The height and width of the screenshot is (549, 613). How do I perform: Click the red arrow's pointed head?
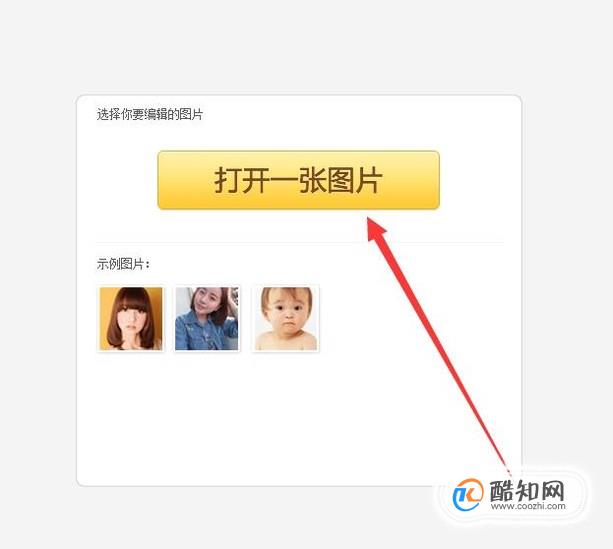(x=375, y=228)
